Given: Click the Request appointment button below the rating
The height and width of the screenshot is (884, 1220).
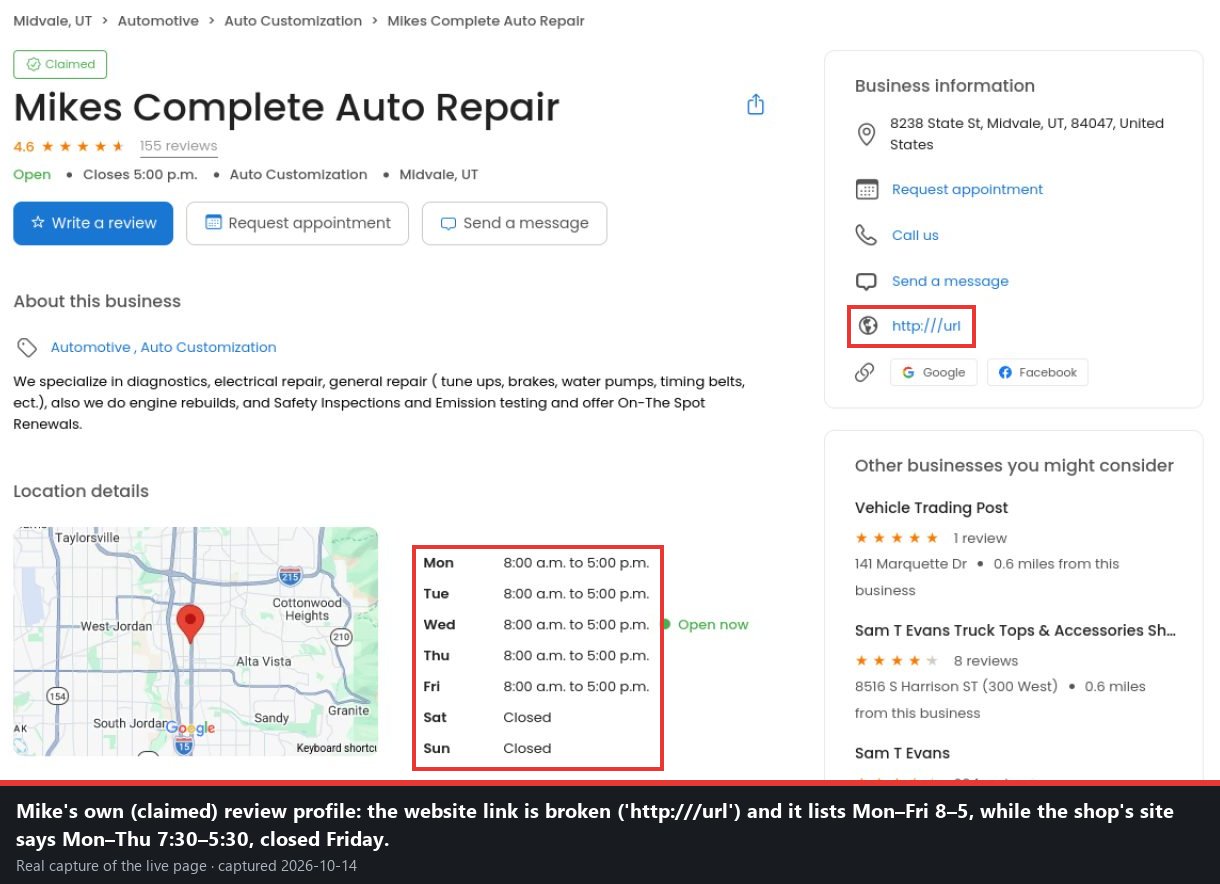Looking at the screenshot, I should pos(298,223).
